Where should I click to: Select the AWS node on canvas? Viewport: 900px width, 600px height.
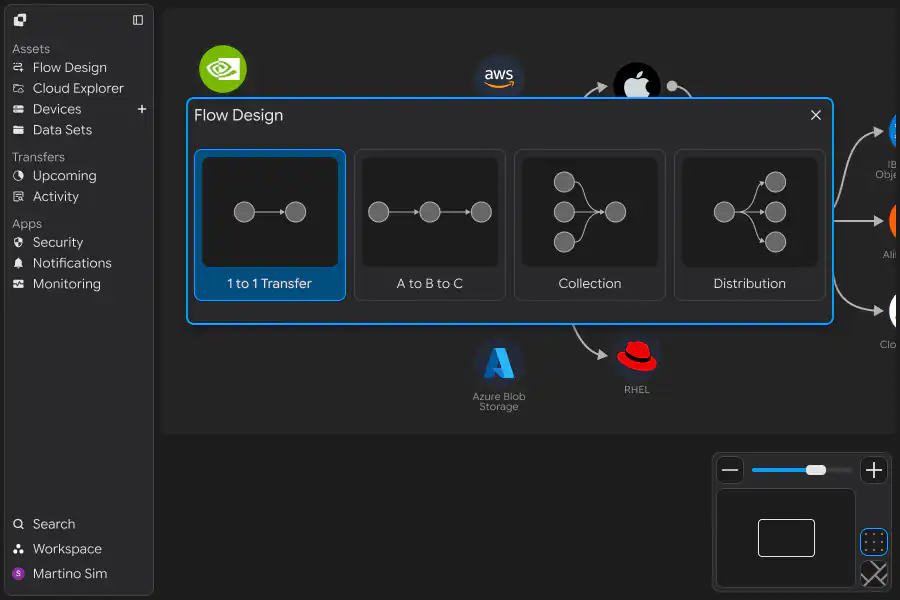pyautogui.click(x=499, y=78)
